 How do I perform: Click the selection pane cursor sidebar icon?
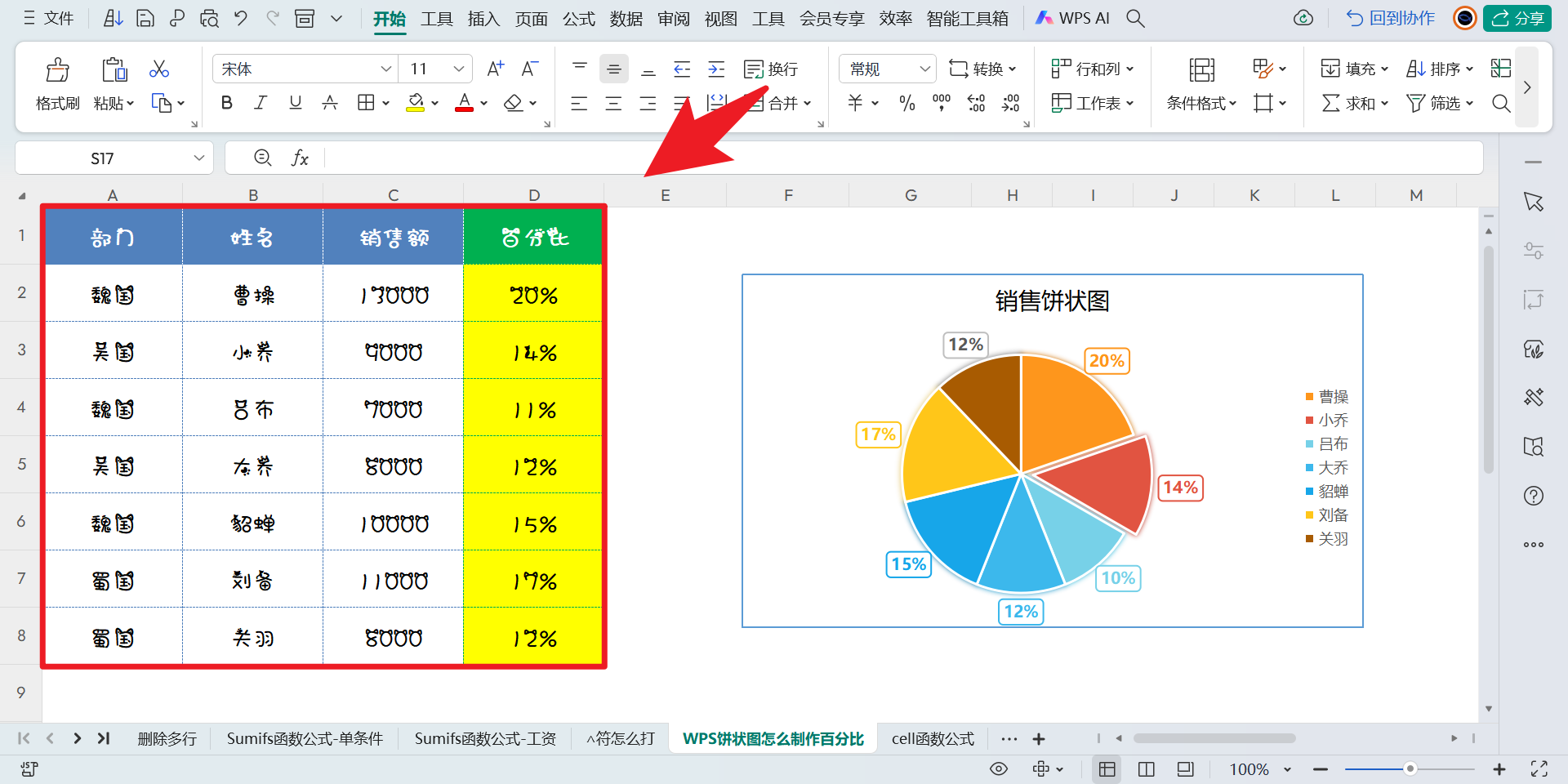pos(1534,202)
